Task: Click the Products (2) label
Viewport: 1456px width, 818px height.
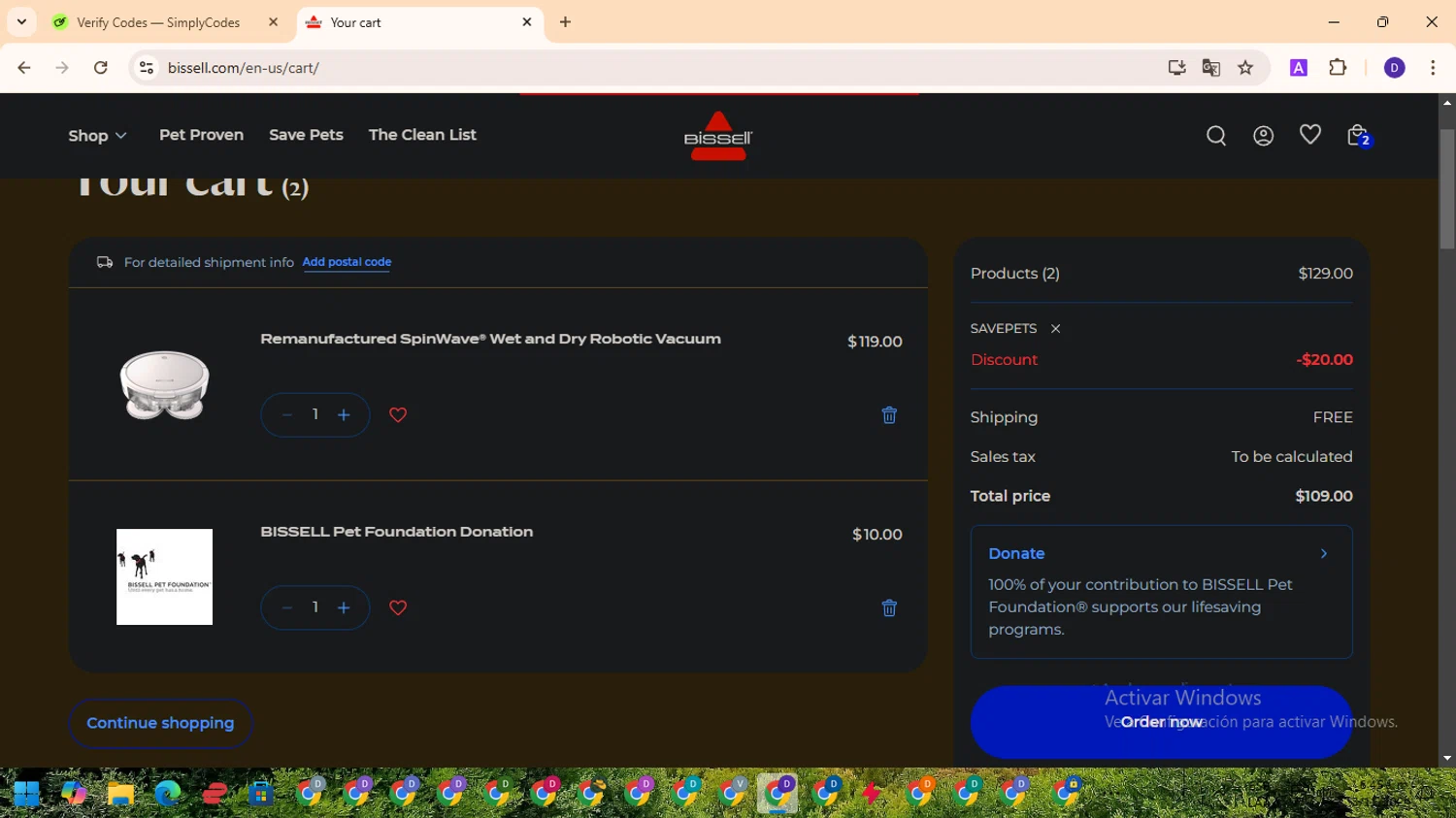Action: (x=1014, y=274)
